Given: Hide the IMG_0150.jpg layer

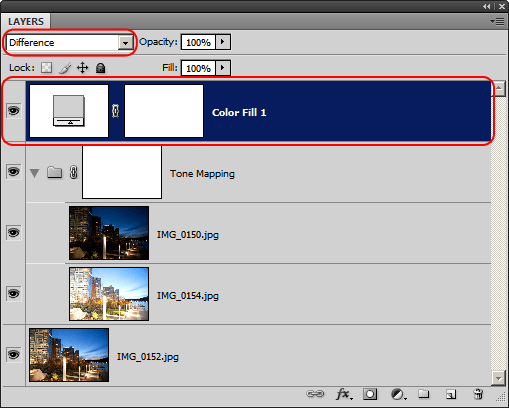Looking at the screenshot, I should (x=13, y=232).
